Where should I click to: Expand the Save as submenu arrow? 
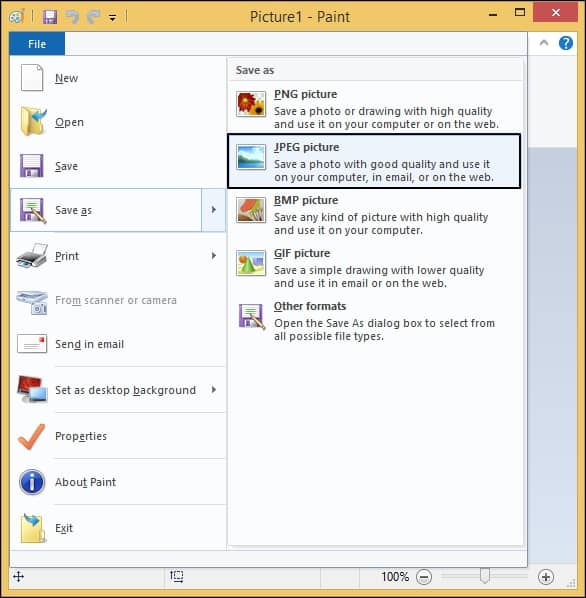(214, 210)
